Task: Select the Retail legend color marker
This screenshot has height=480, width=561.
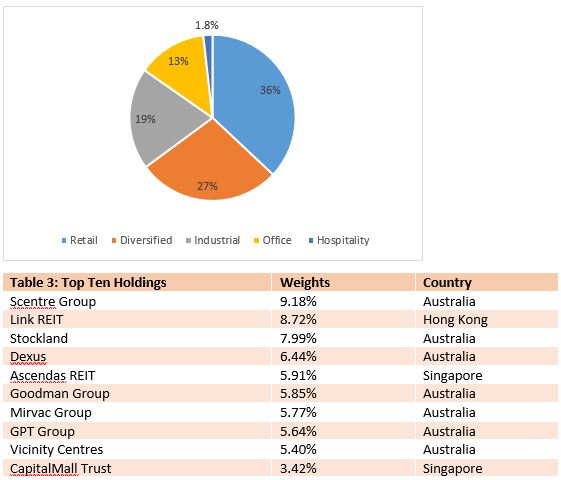Action: click(x=64, y=241)
